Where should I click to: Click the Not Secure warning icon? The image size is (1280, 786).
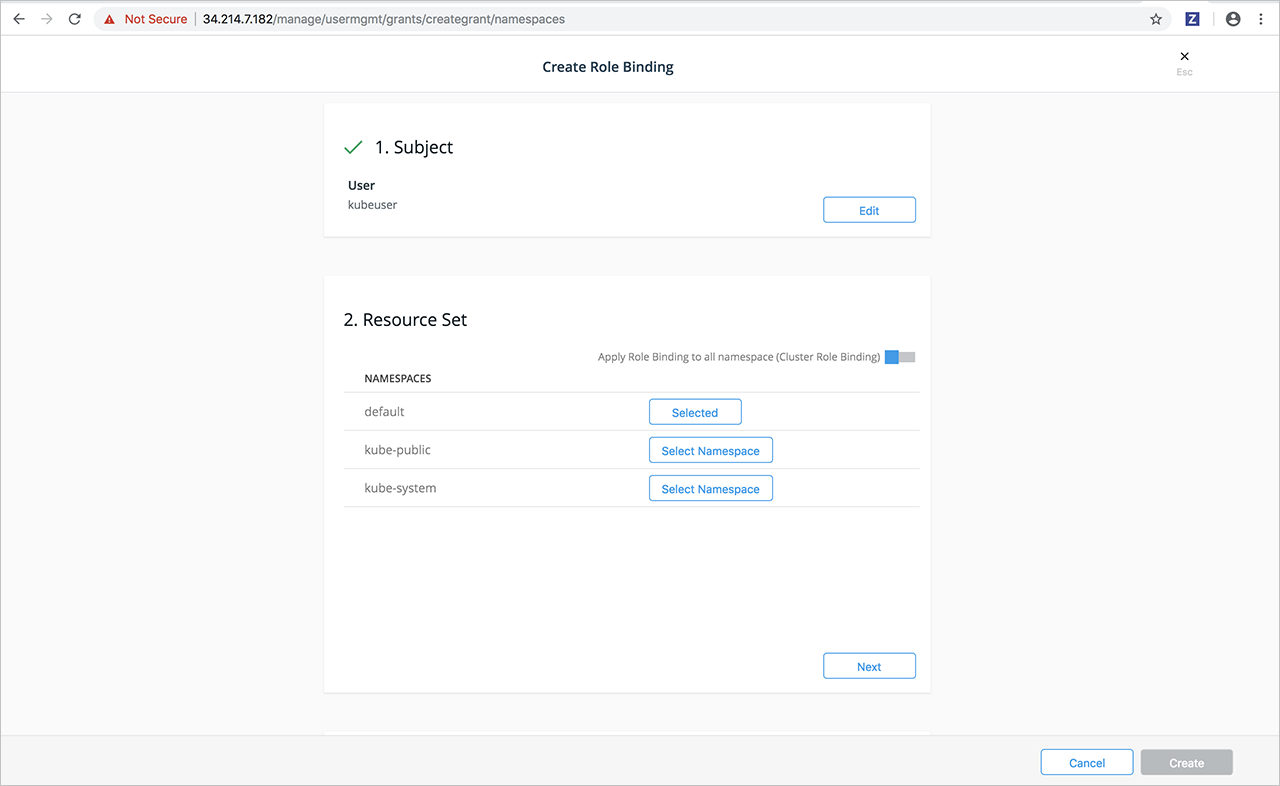click(110, 19)
